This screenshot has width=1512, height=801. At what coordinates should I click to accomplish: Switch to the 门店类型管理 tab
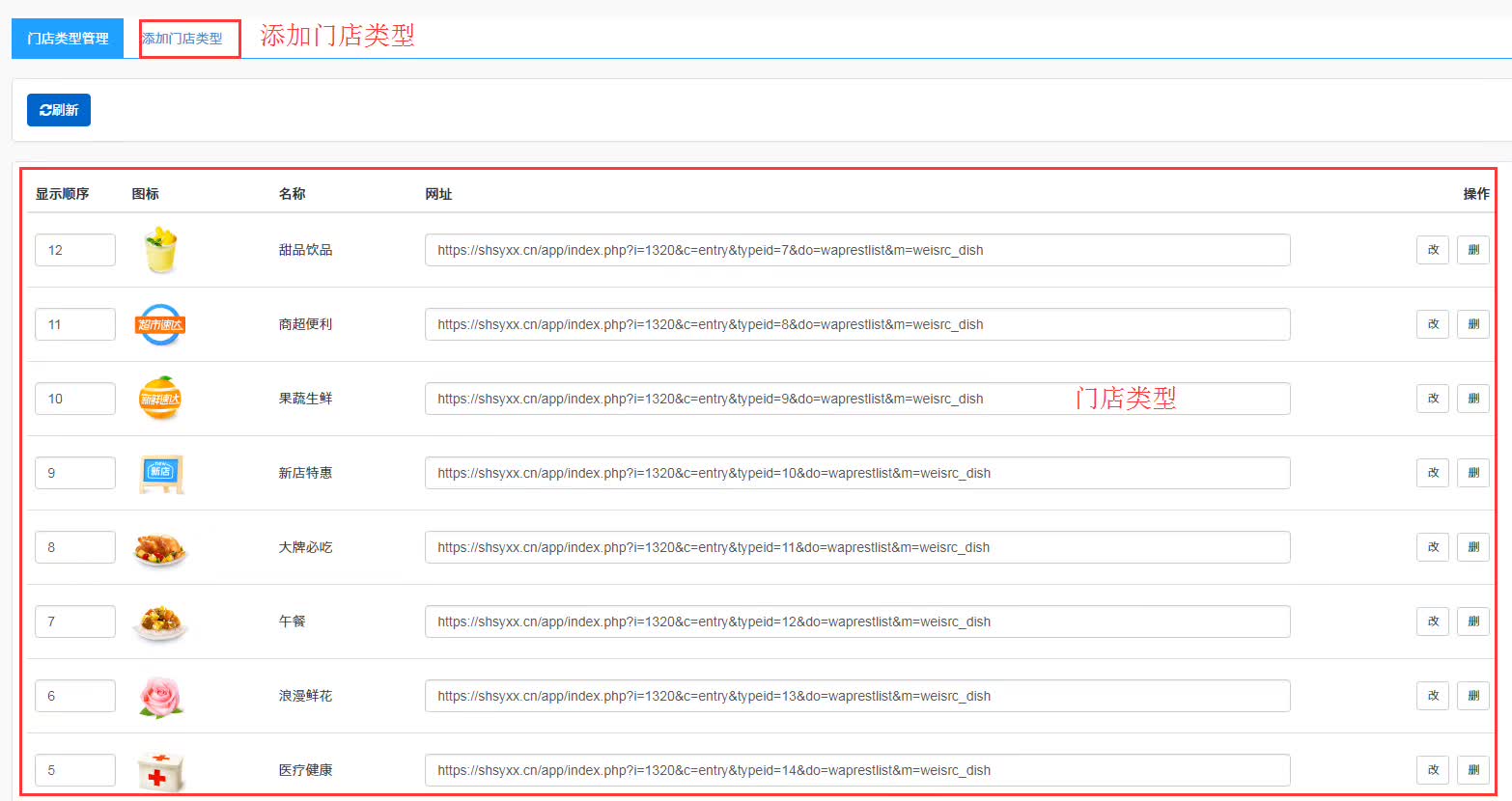68,39
